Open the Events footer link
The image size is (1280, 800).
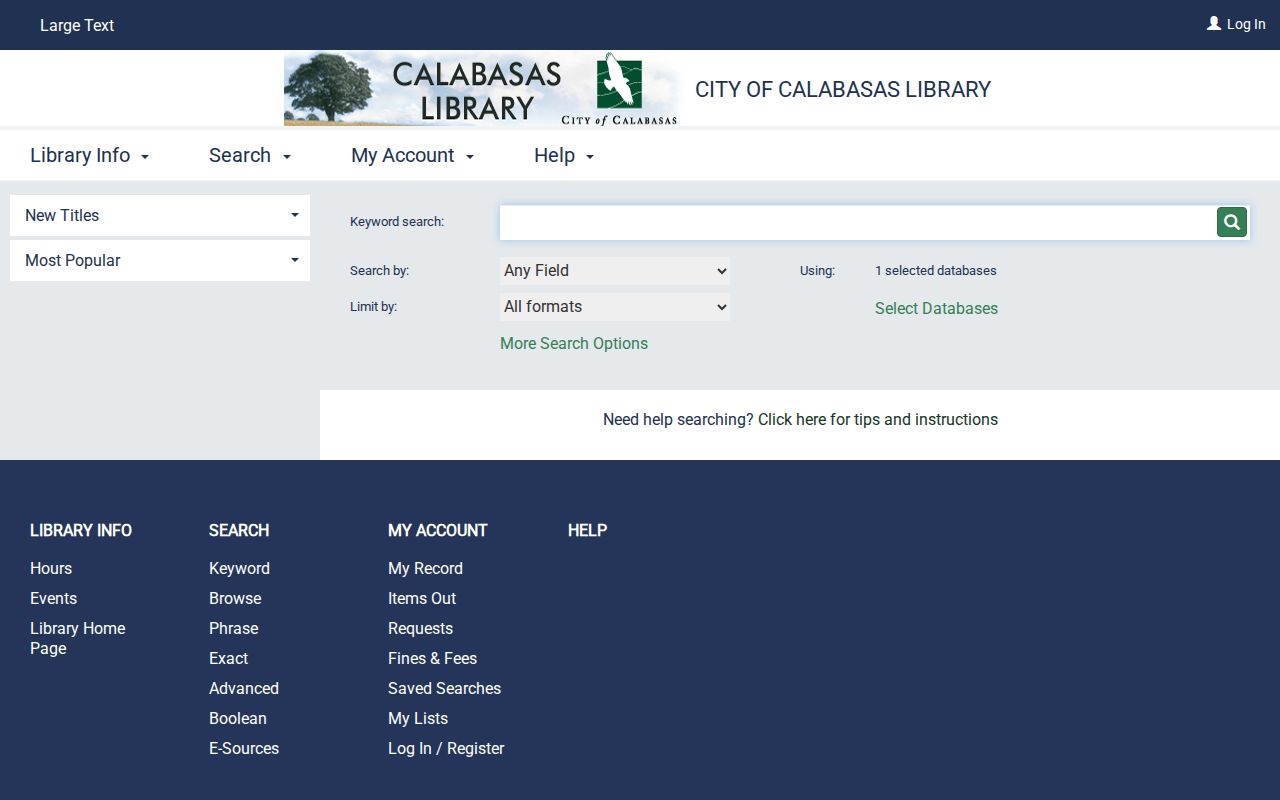pos(53,598)
